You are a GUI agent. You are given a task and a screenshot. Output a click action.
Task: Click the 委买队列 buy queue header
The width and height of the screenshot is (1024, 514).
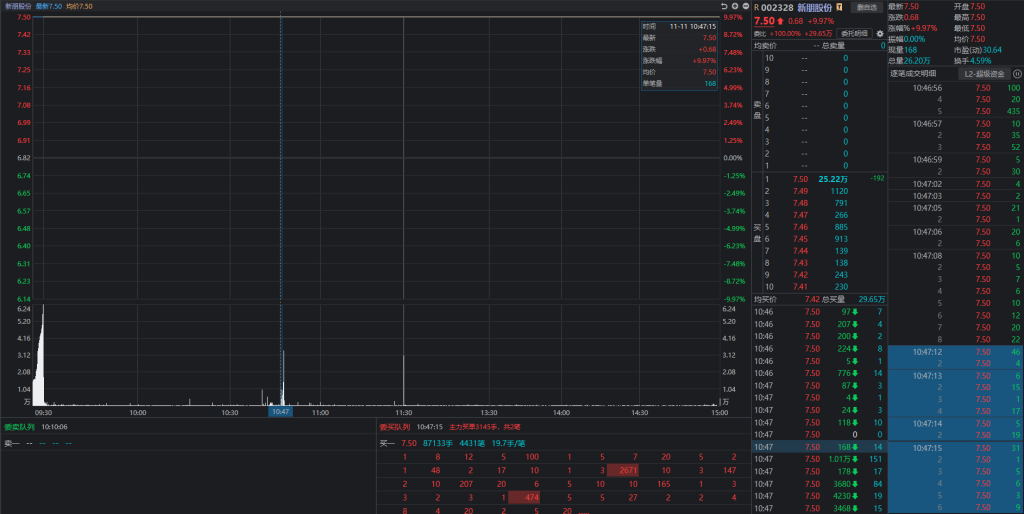click(394, 426)
